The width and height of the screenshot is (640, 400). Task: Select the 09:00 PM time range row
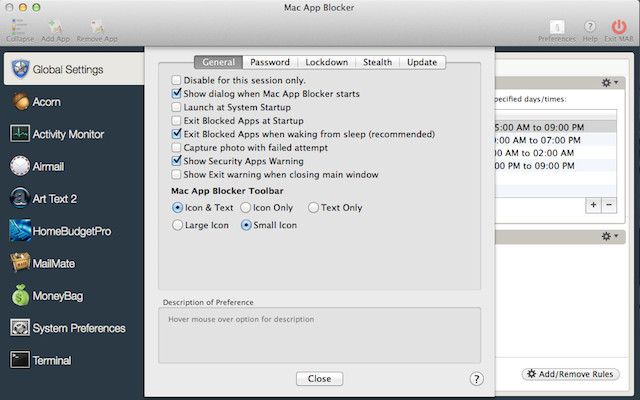click(555, 127)
